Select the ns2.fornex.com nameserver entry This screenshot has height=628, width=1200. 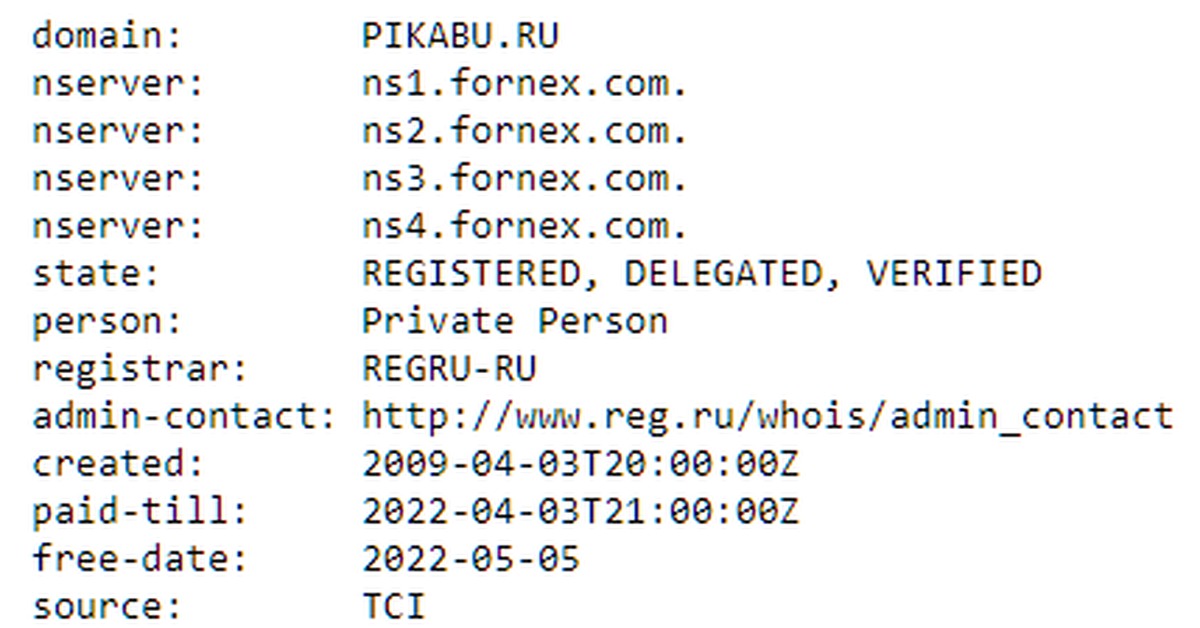point(525,131)
